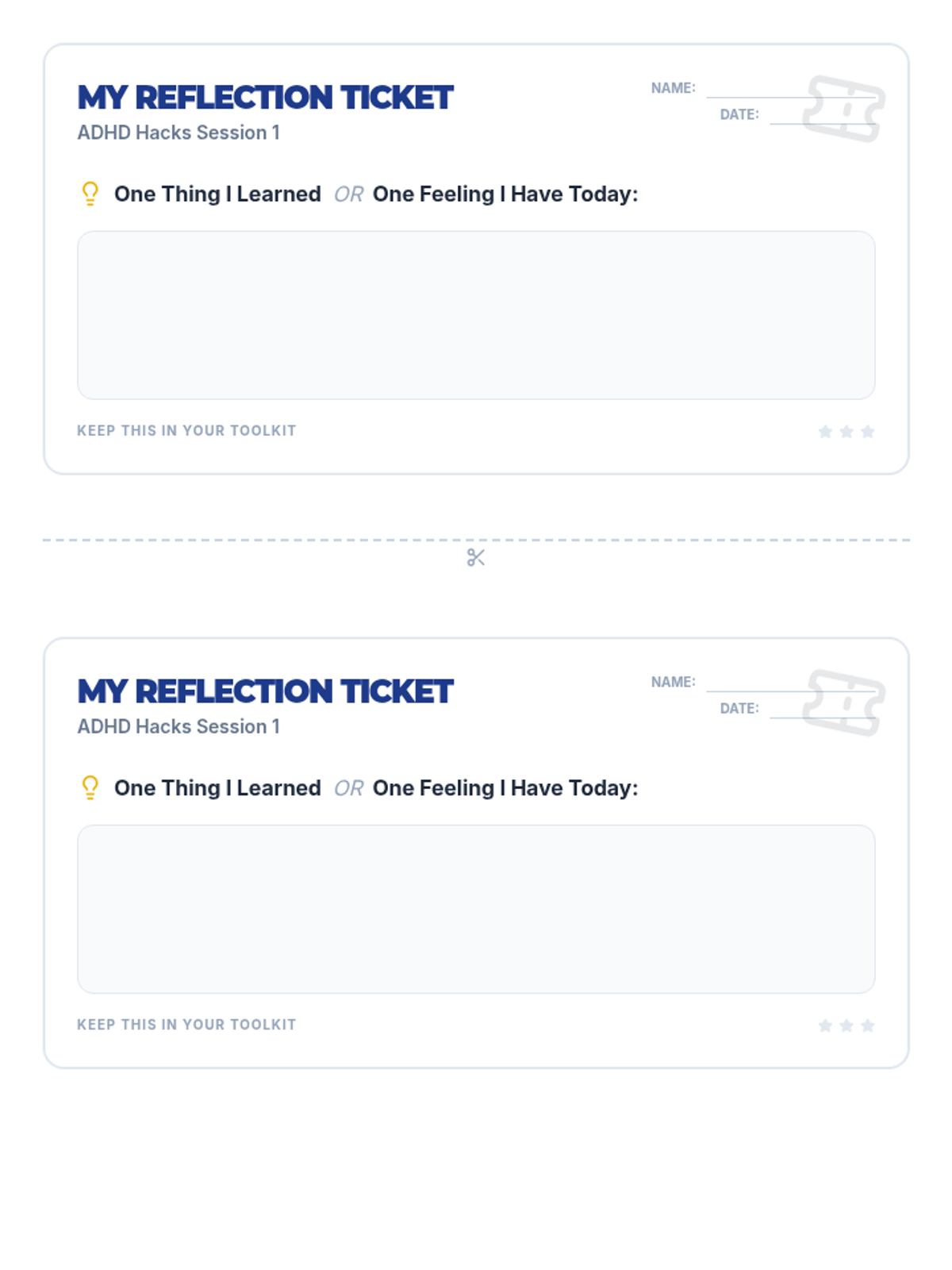Click the three stars on the top ticket
This screenshot has width=952, height=1270.
[x=846, y=432]
